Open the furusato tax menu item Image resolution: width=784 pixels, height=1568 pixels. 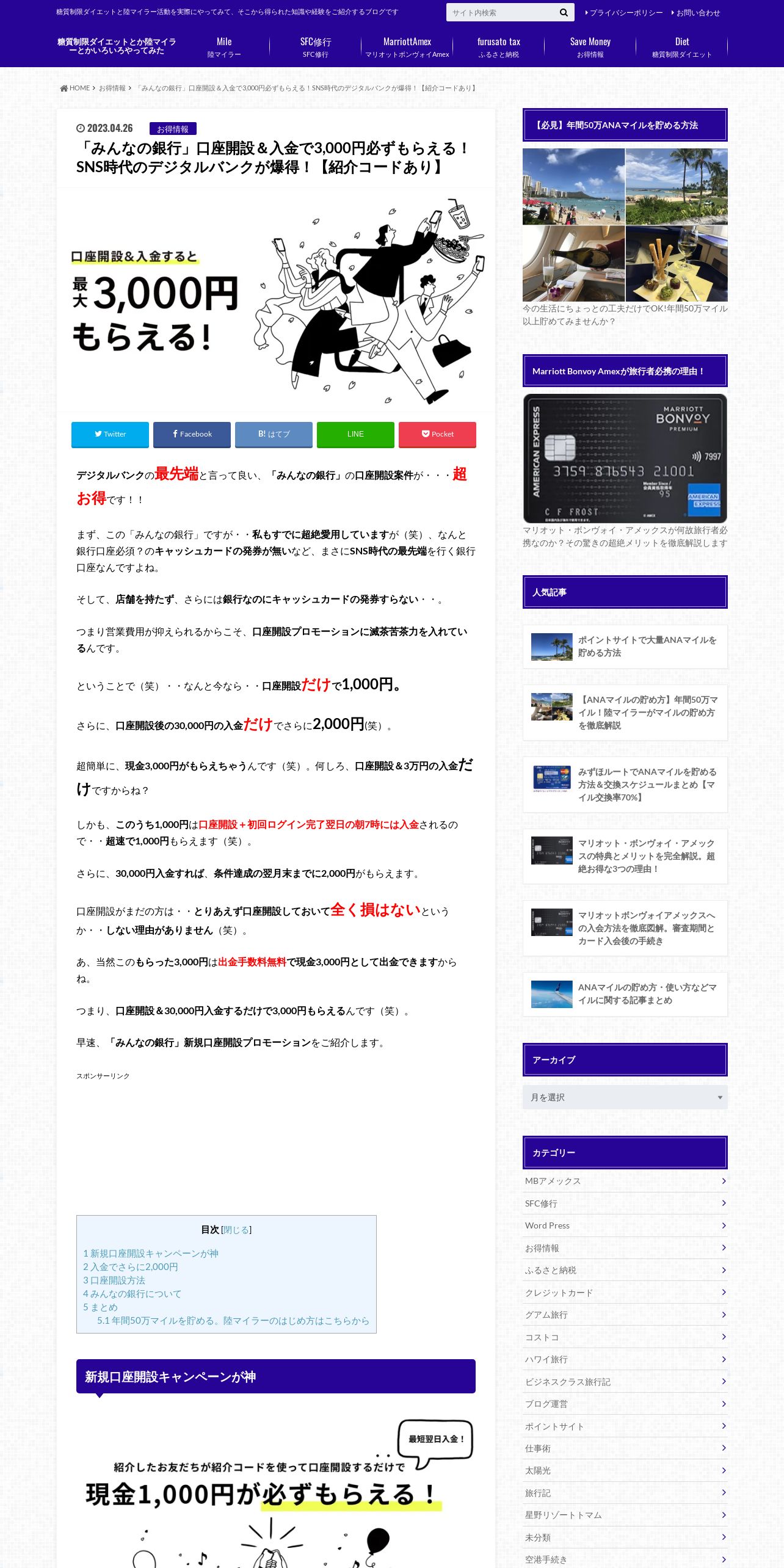click(x=499, y=47)
